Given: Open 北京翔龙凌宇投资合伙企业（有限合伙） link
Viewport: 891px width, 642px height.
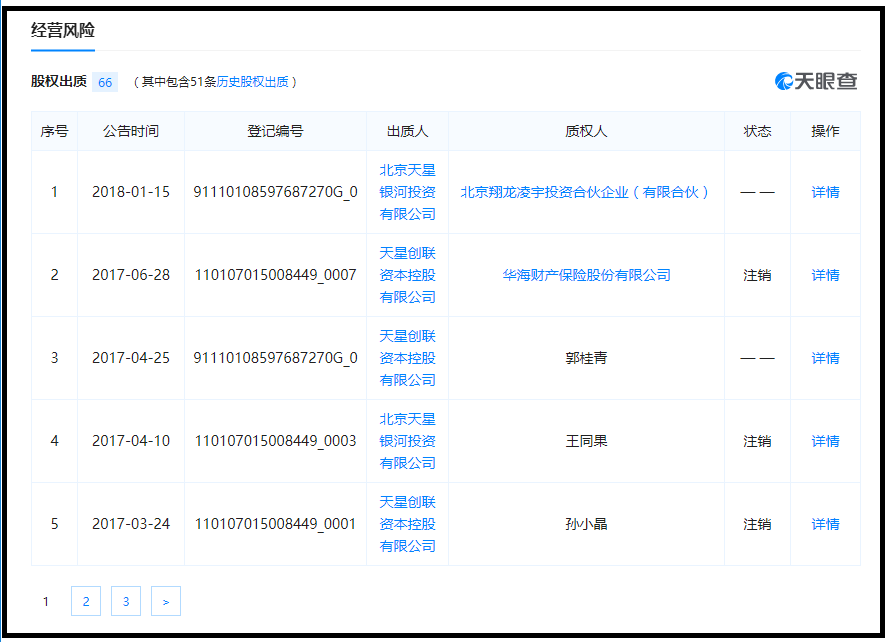Looking at the screenshot, I should (586, 192).
